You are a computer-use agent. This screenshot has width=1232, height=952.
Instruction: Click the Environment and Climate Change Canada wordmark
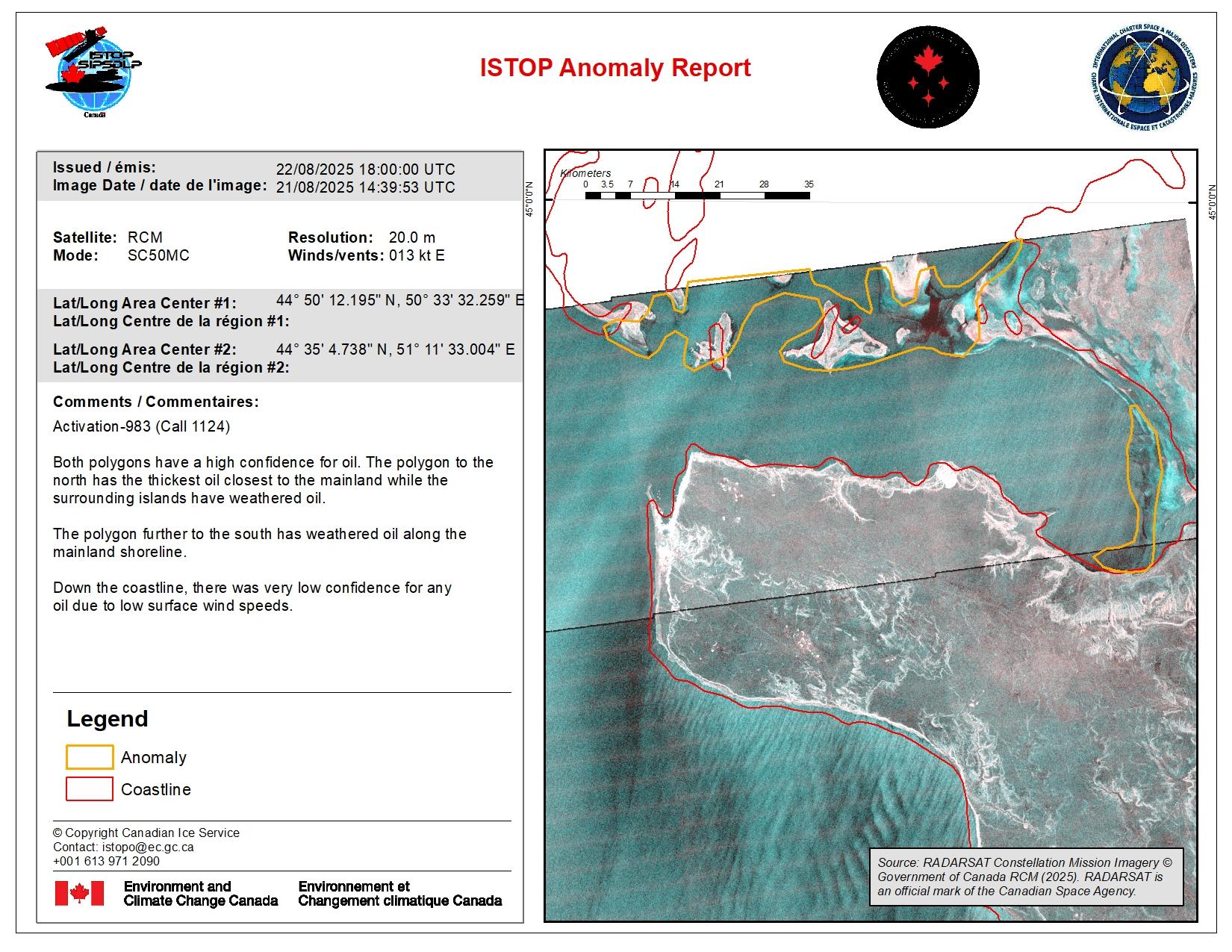click(200, 894)
